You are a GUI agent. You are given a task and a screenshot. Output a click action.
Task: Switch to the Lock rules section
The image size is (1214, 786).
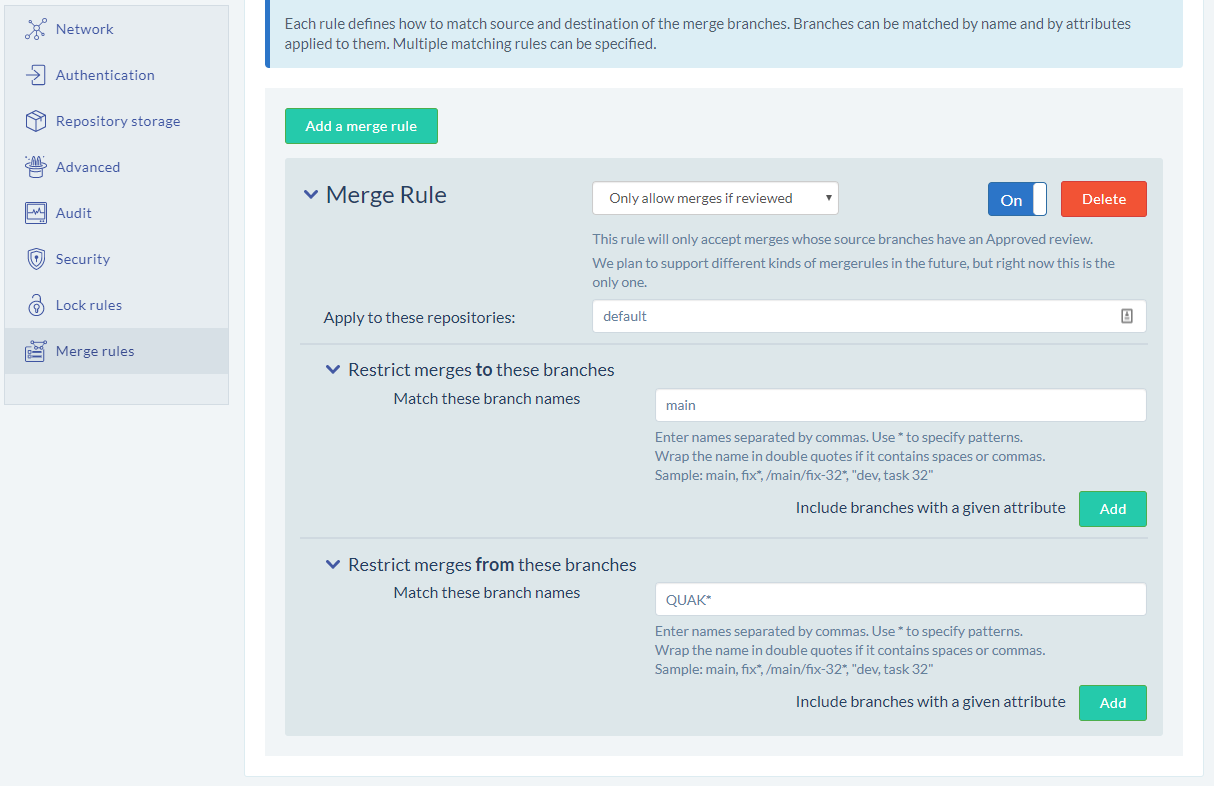87,304
